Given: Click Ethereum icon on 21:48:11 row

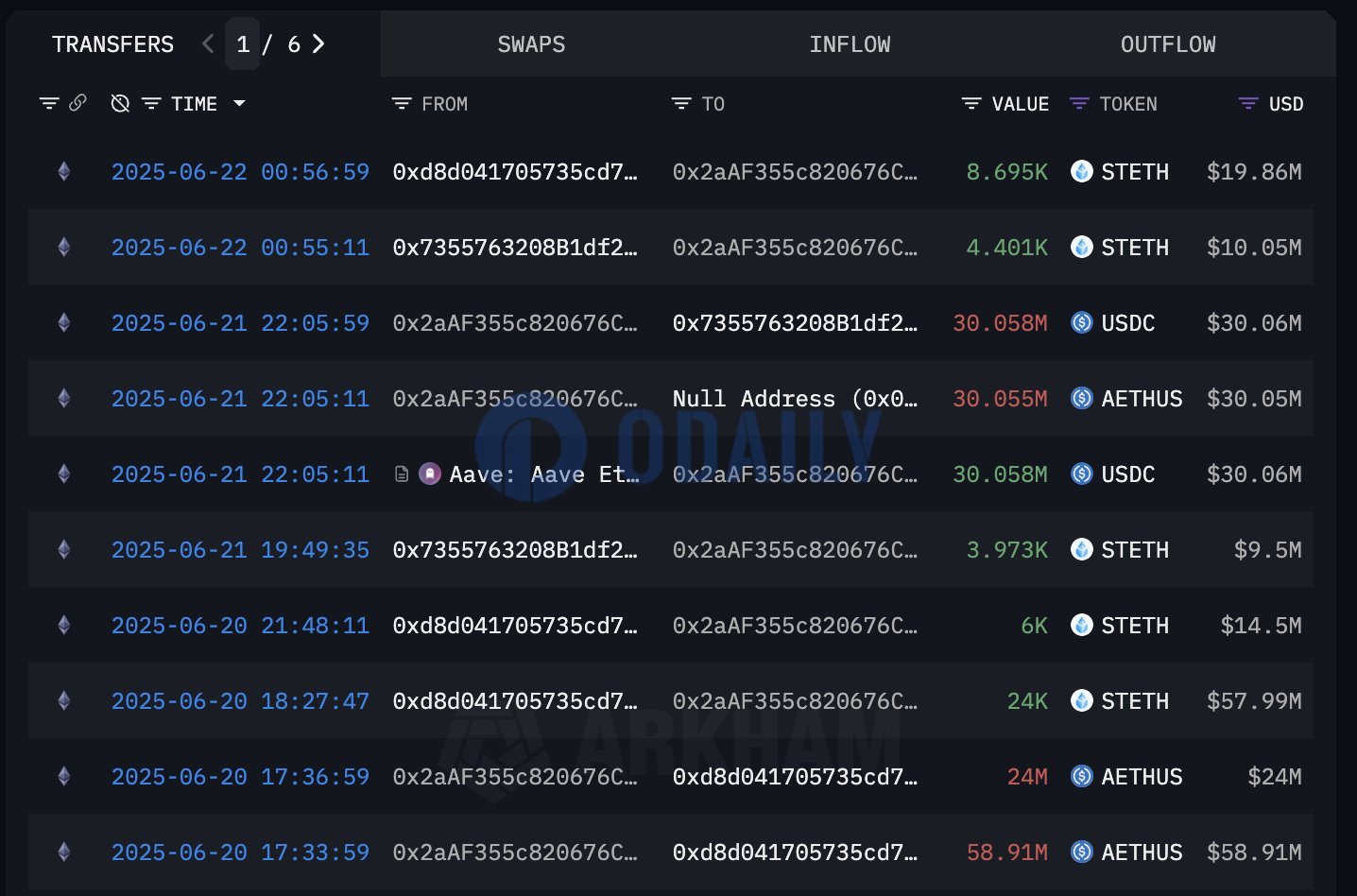Looking at the screenshot, I should pos(64,625).
